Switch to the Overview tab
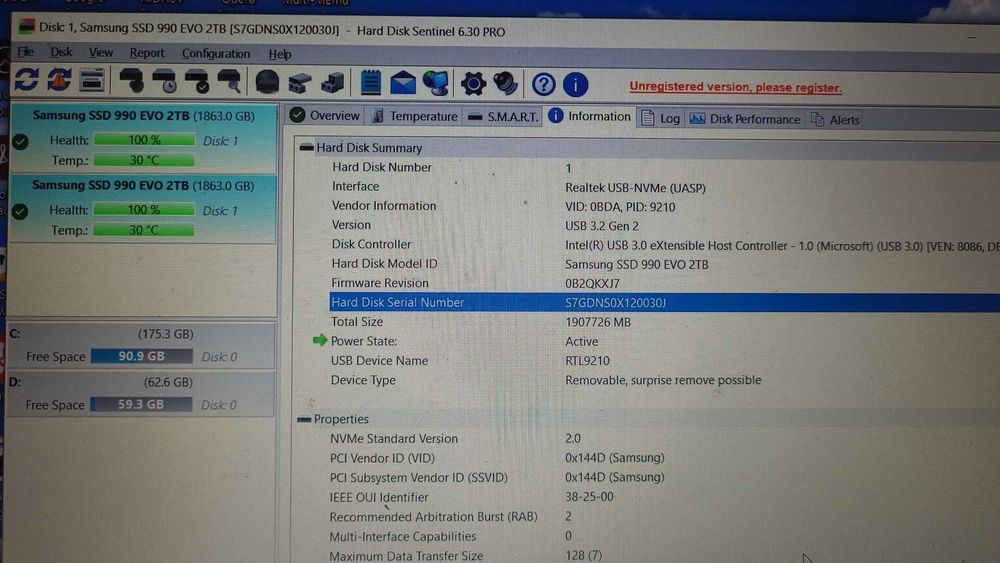This screenshot has height=563, width=1000. 325,115
